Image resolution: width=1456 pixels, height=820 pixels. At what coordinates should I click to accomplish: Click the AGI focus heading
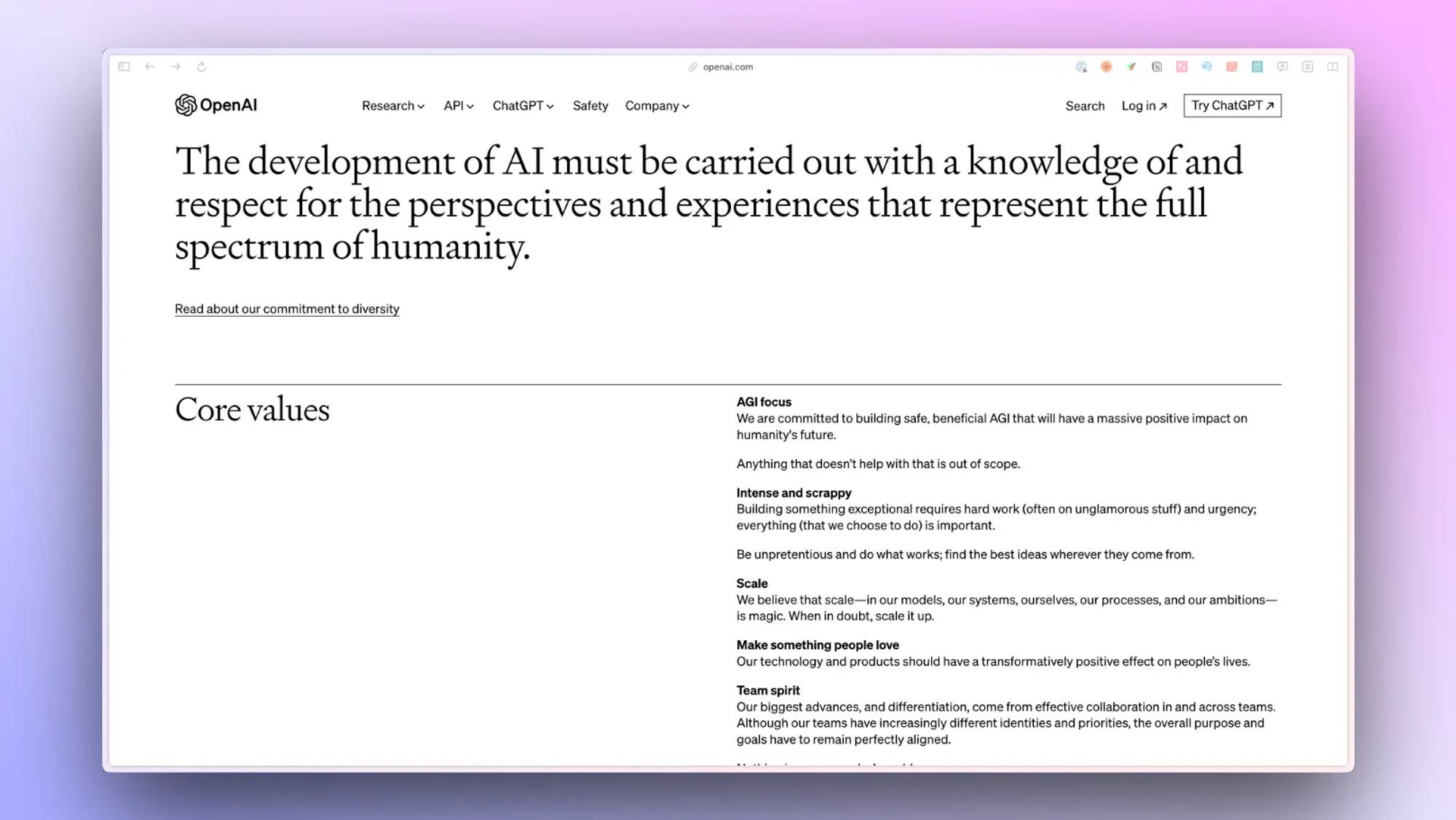(x=764, y=402)
